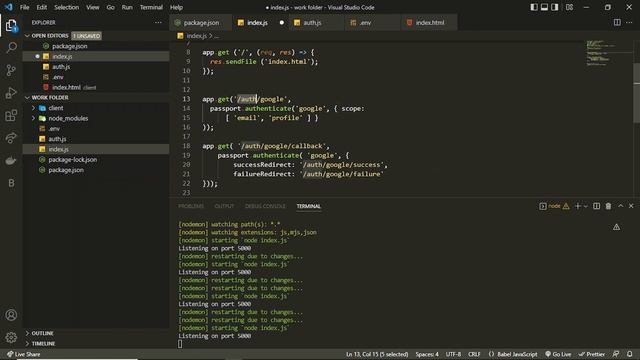Screen dimensions: 640x360
Task: Toggle the primary side bar layout icon
Action: tap(534, 7)
